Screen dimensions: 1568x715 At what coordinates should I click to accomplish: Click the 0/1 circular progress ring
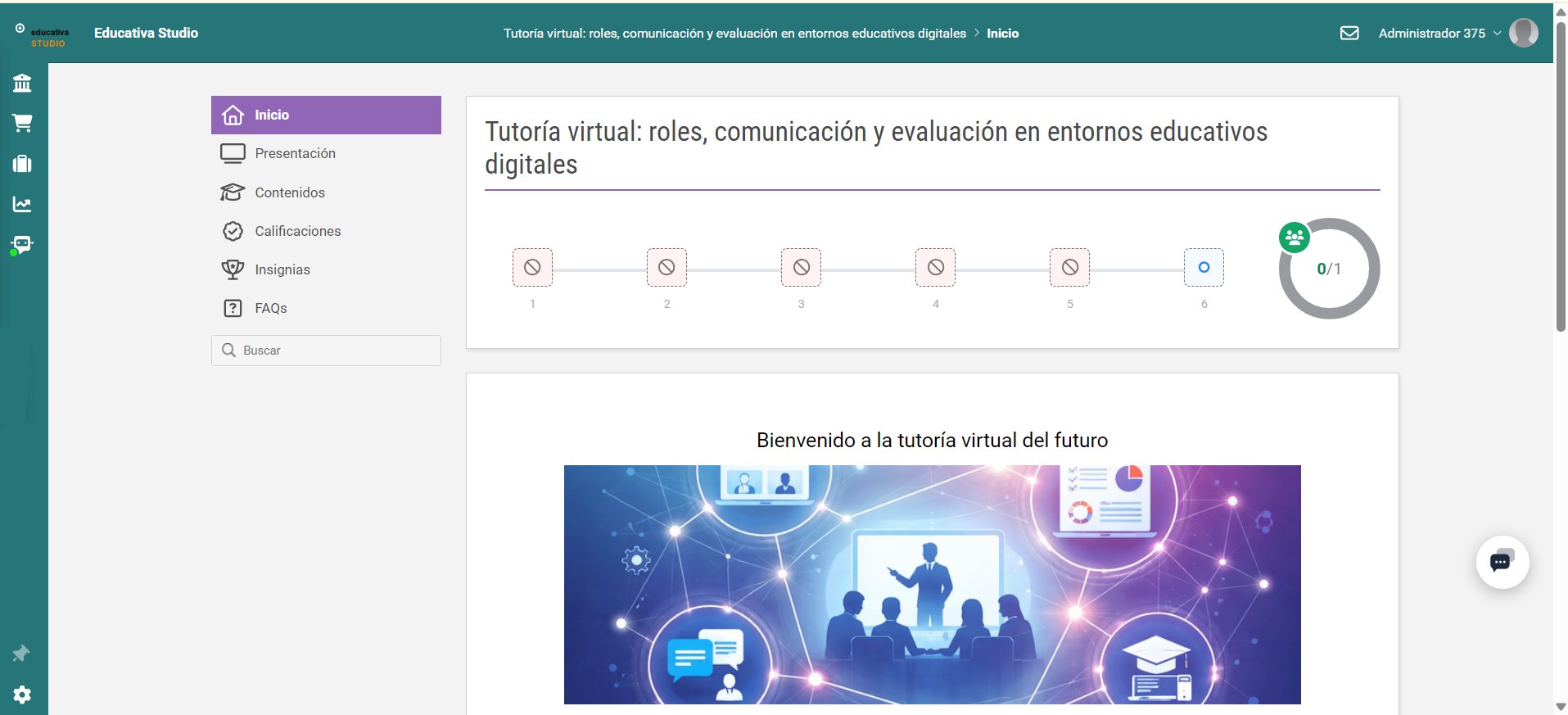pyautogui.click(x=1329, y=269)
